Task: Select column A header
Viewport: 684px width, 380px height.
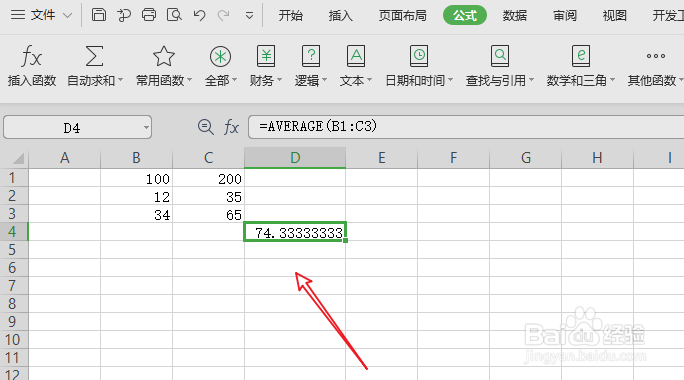Action: tap(65, 157)
